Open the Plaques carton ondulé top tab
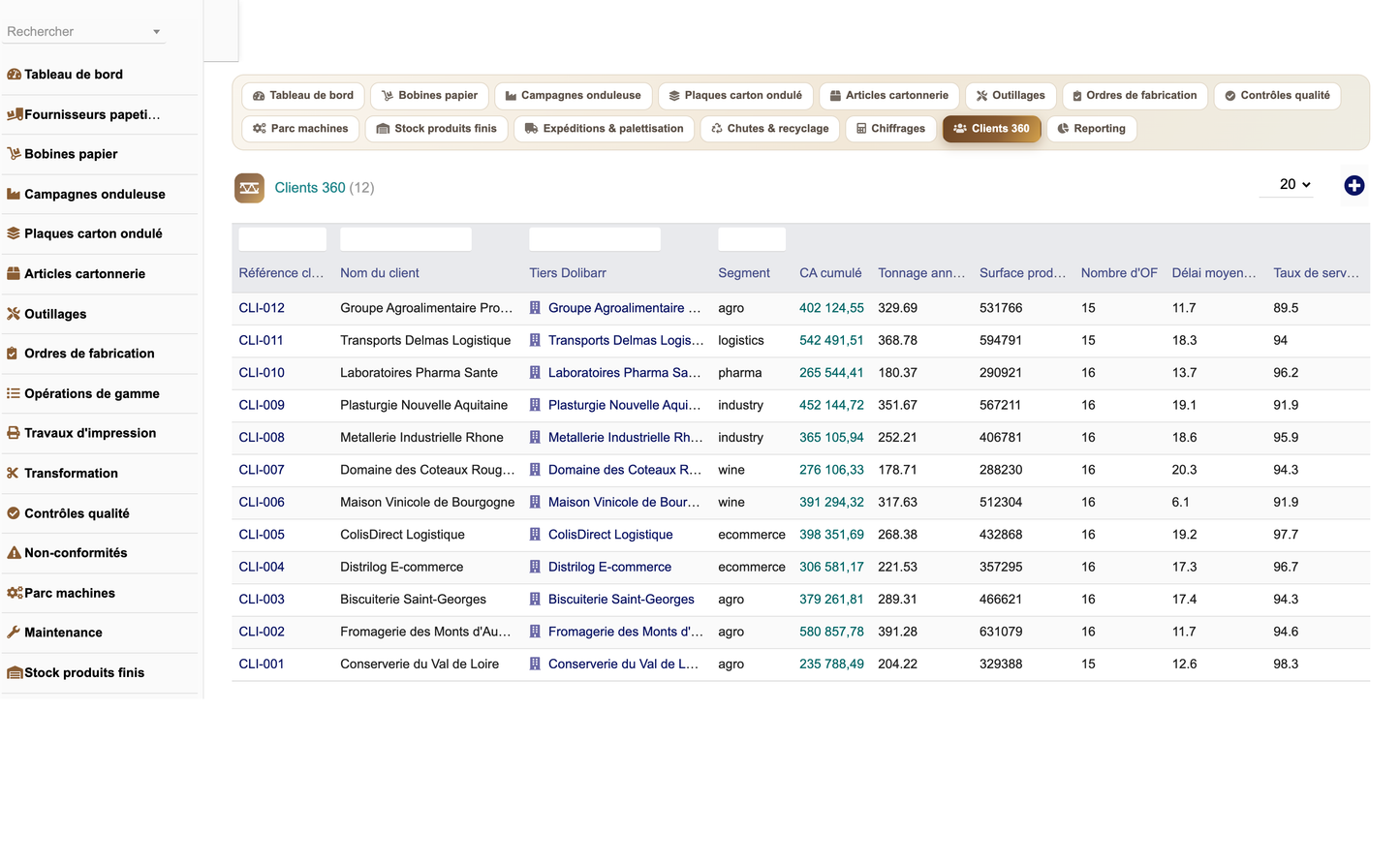This screenshot has height=866, width=1400. (735, 96)
